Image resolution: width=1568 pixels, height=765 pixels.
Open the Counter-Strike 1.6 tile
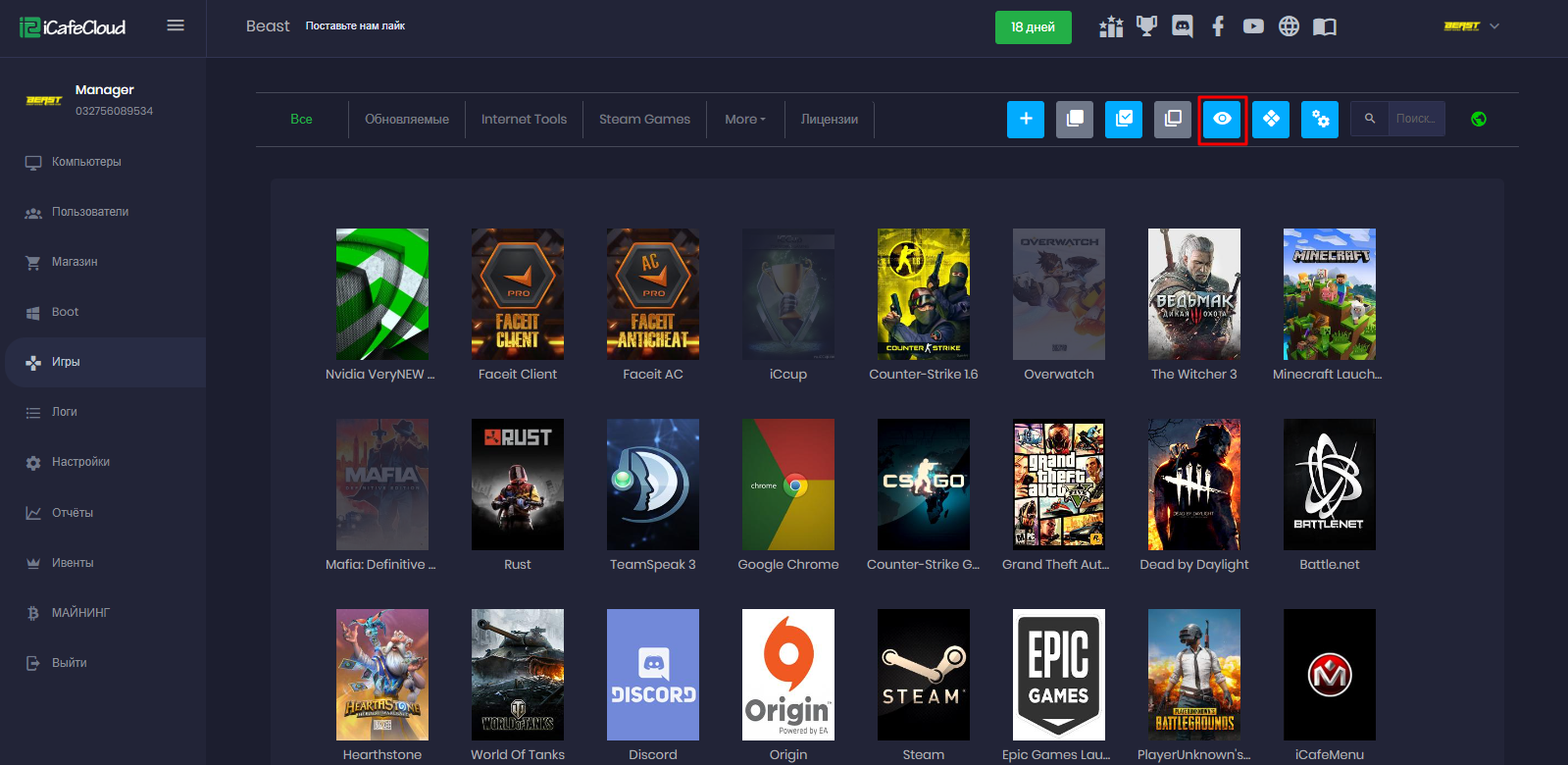pos(924,294)
